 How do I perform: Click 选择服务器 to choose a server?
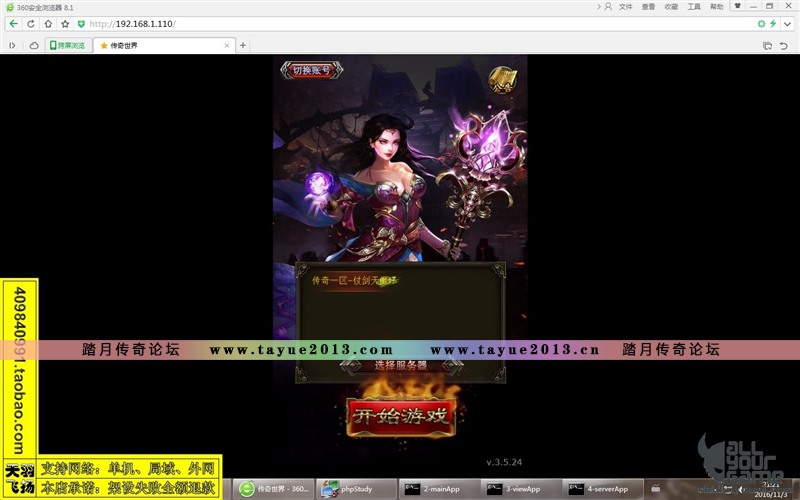click(x=400, y=366)
